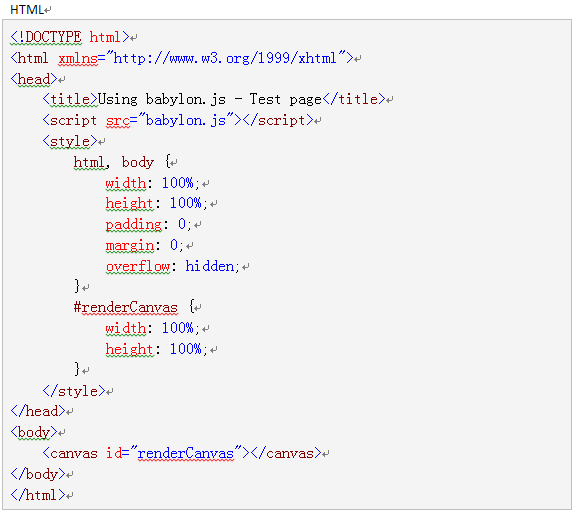Click the 'padding' CSS property
Screen dimensions: 581x514
click(134, 225)
